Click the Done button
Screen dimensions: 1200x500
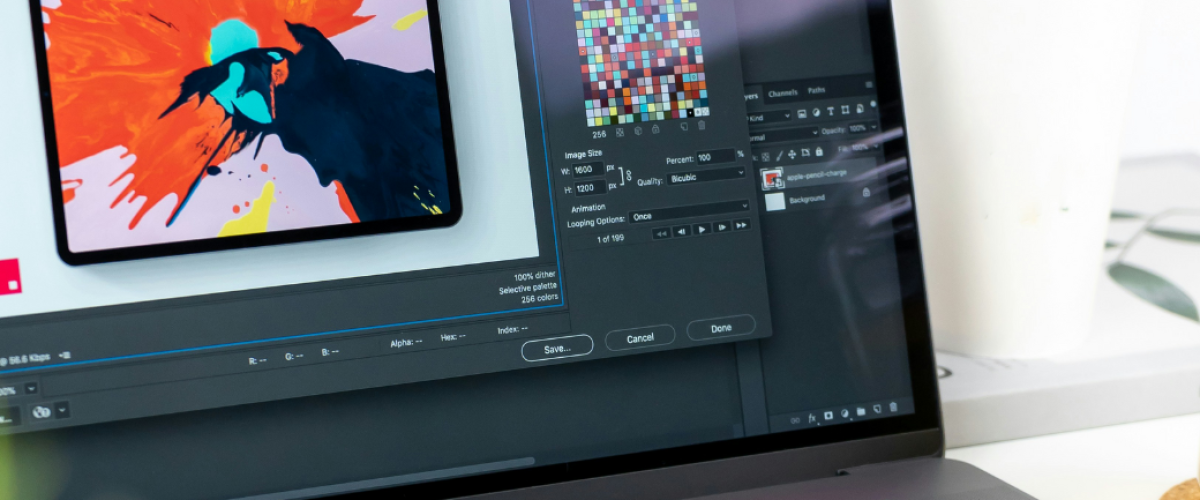click(x=721, y=328)
